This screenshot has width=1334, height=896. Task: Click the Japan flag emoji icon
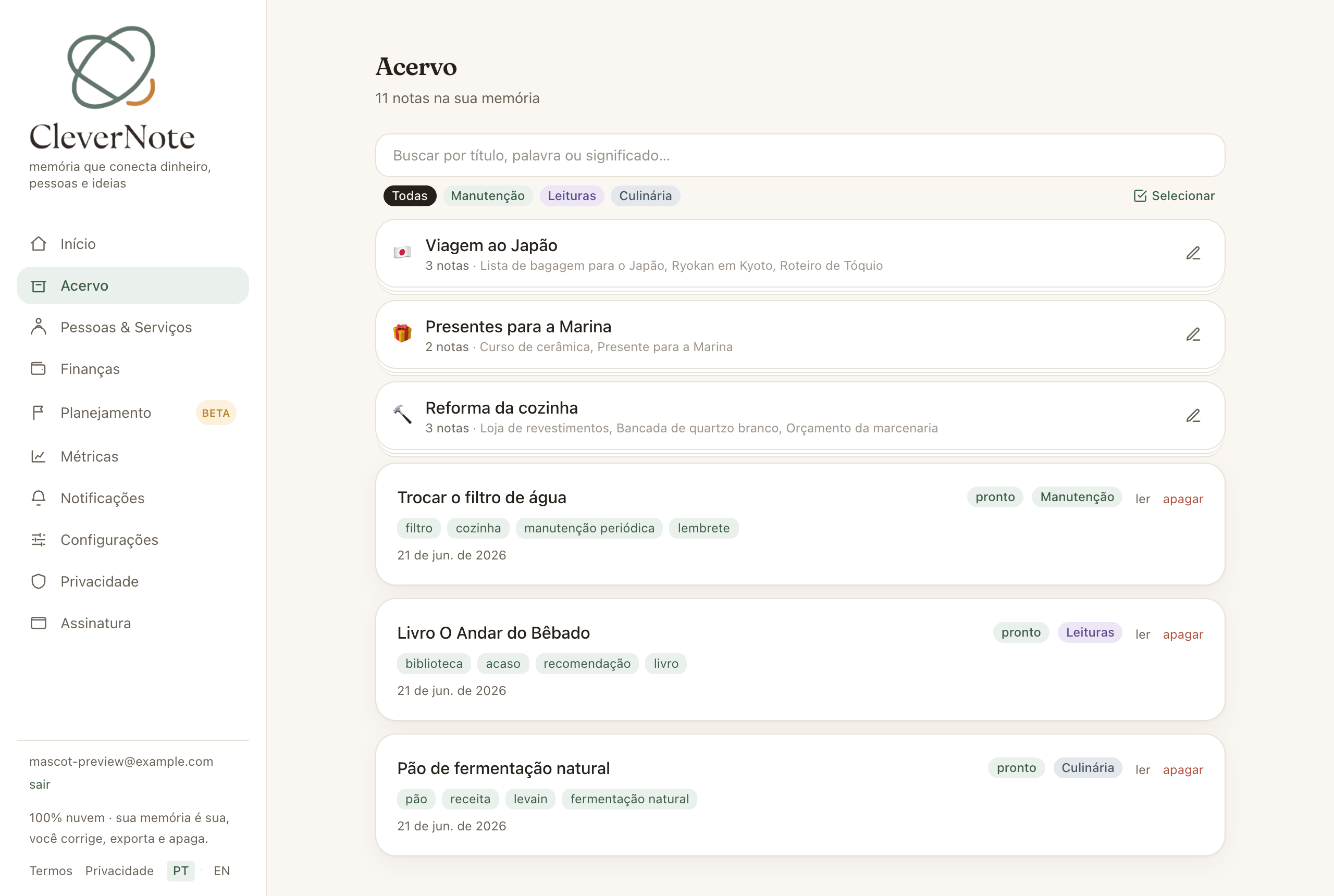402,252
